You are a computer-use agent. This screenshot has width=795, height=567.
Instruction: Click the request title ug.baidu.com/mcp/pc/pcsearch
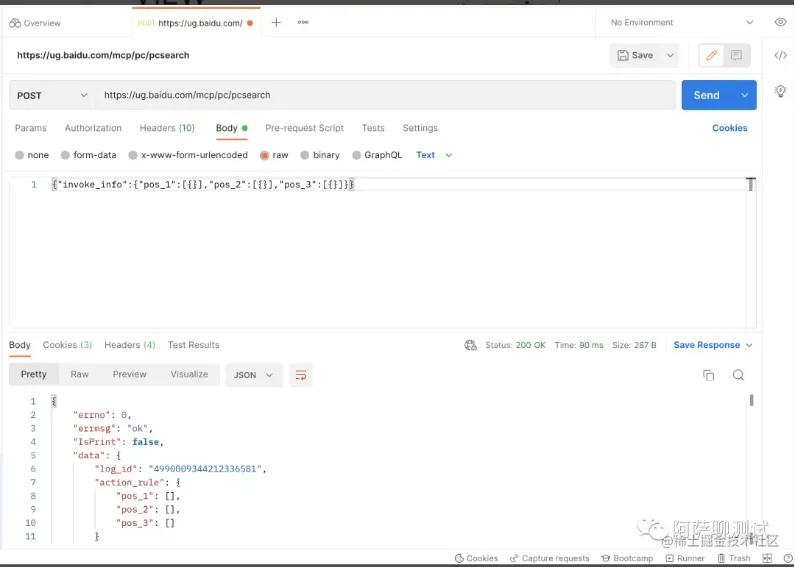point(103,55)
